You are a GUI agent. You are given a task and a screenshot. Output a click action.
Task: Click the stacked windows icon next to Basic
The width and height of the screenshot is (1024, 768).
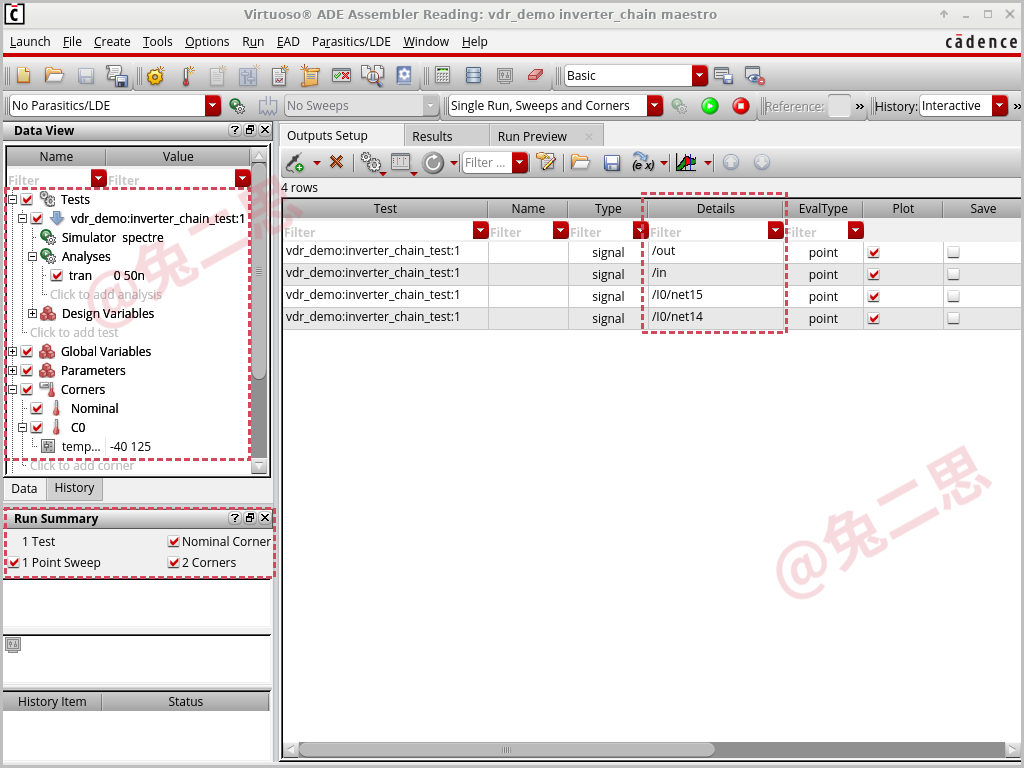(723, 76)
